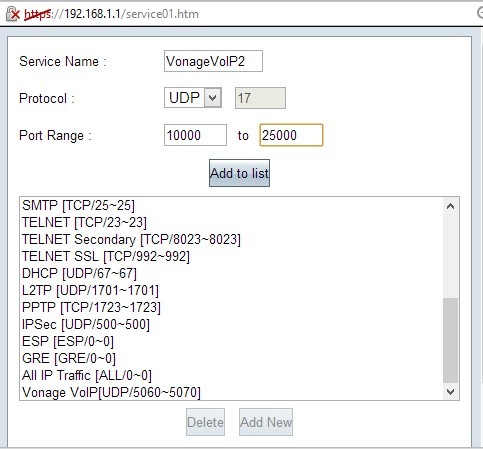Image resolution: width=483 pixels, height=449 pixels.
Task: Open the Protocol UDP dropdown
Action: 193,98
